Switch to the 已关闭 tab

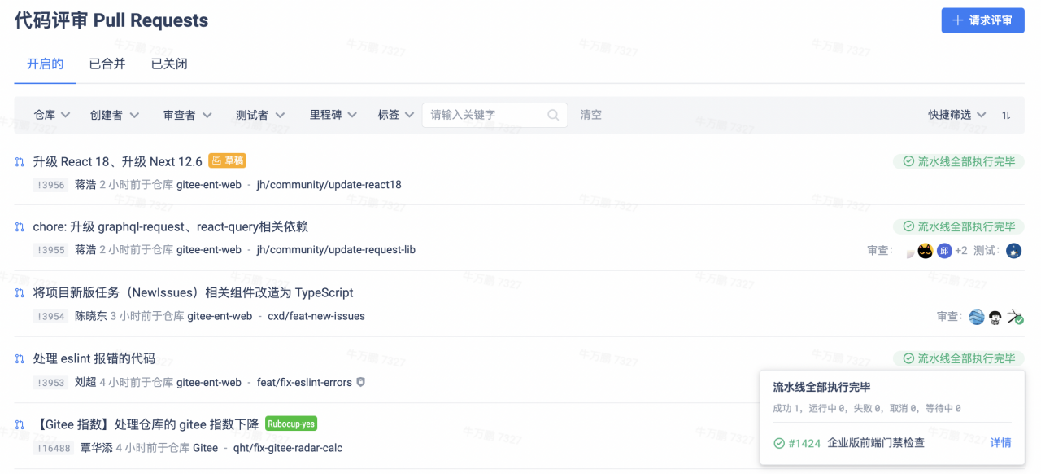tap(169, 64)
